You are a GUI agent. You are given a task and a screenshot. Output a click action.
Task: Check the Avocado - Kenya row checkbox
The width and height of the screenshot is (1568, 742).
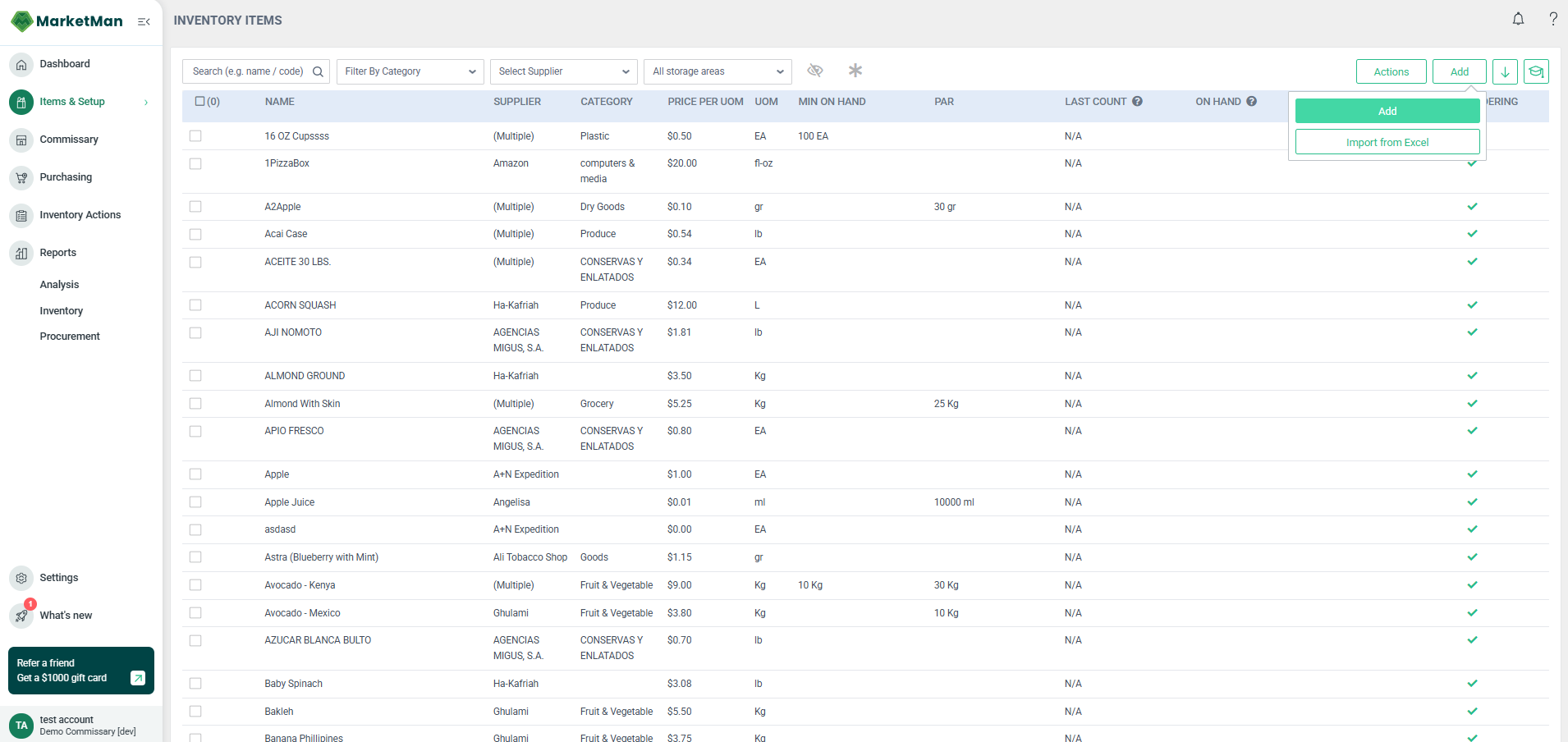(x=195, y=584)
